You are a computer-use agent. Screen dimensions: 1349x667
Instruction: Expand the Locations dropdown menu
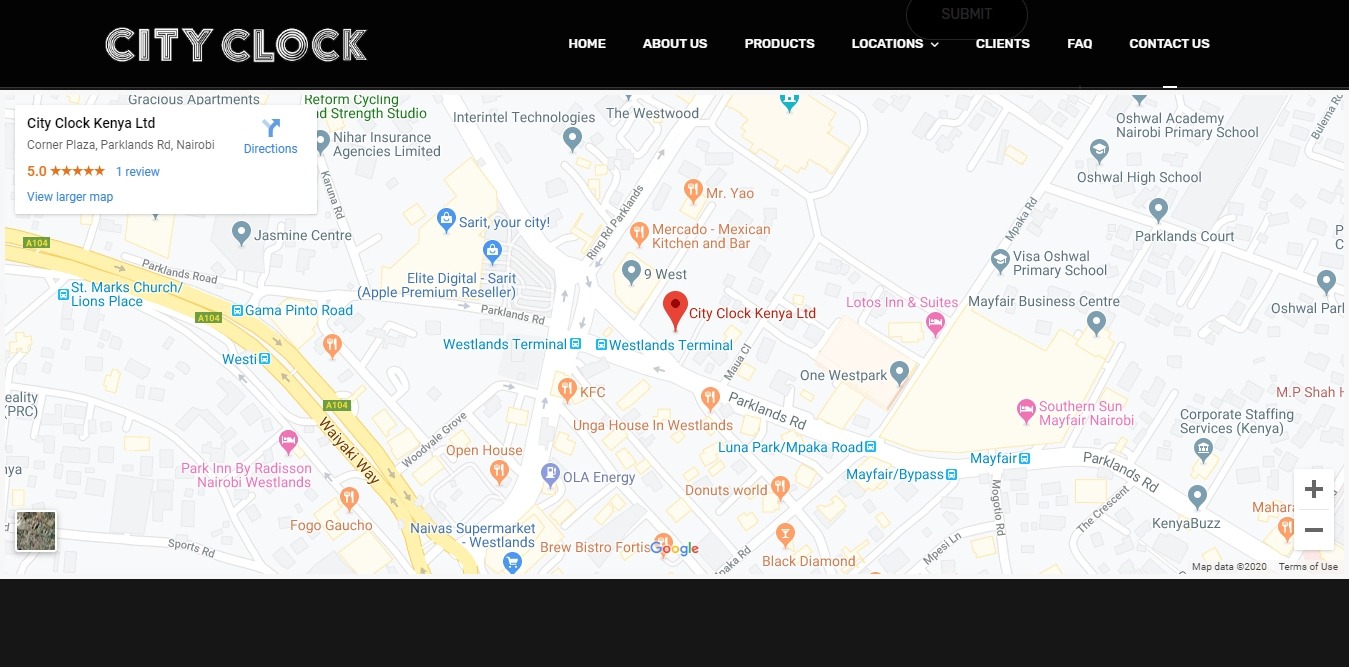895,44
